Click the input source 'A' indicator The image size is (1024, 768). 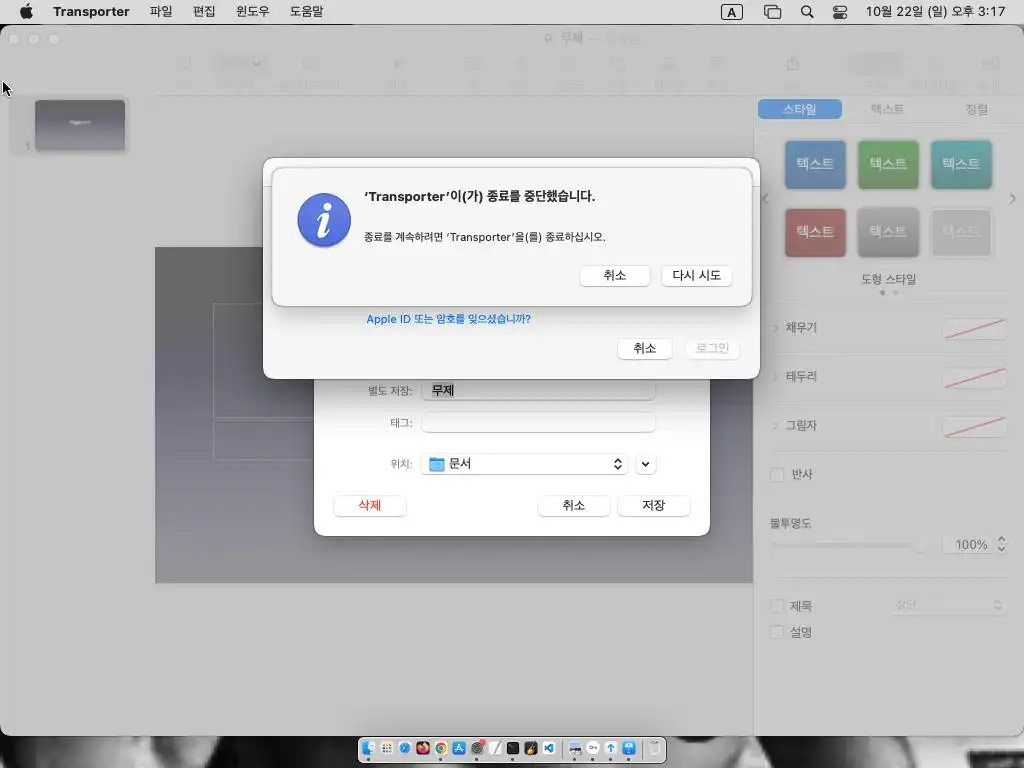[731, 12]
